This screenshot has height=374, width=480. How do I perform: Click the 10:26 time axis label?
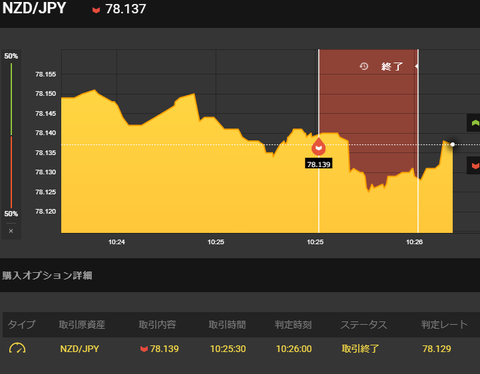click(414, 242)
